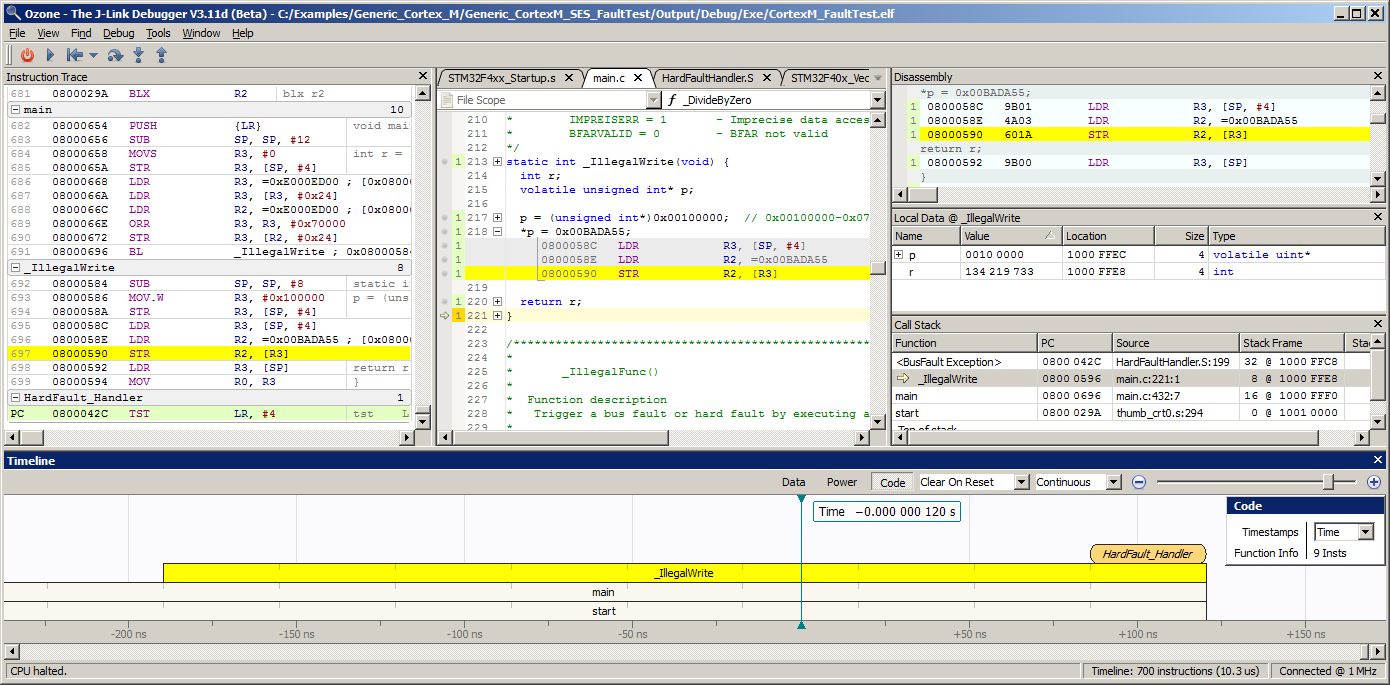Click the Timeline zoom slider

[1330, 481]
